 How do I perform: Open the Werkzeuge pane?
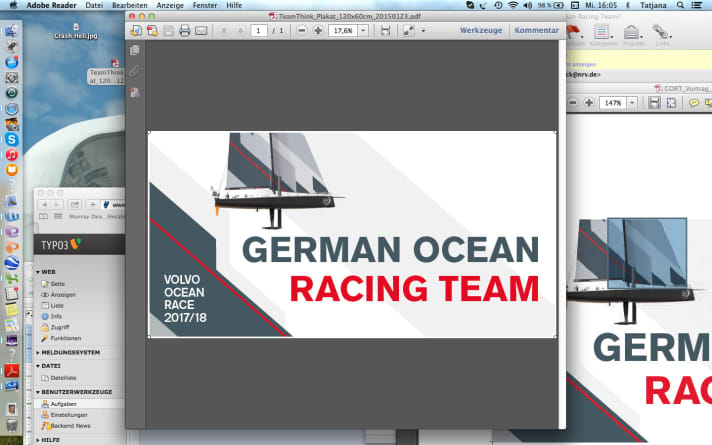pos(481,30)
